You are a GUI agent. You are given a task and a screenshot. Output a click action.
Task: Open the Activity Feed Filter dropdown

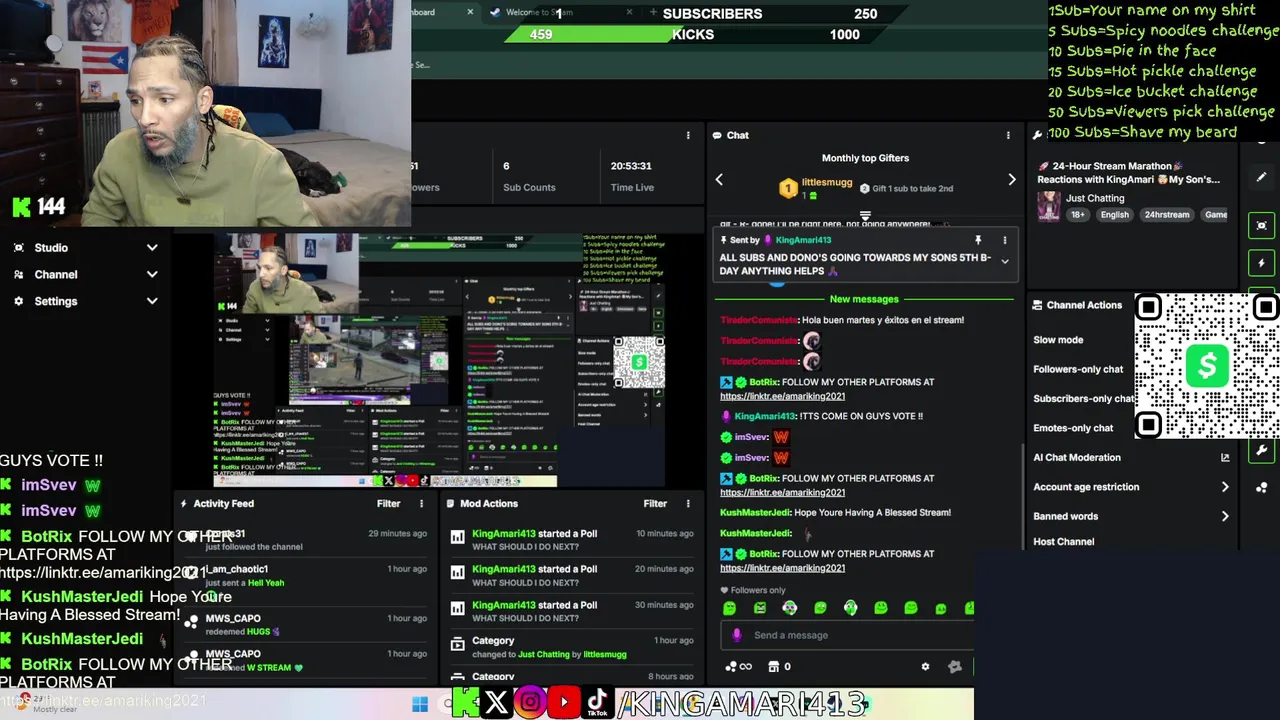pos(389,504)
